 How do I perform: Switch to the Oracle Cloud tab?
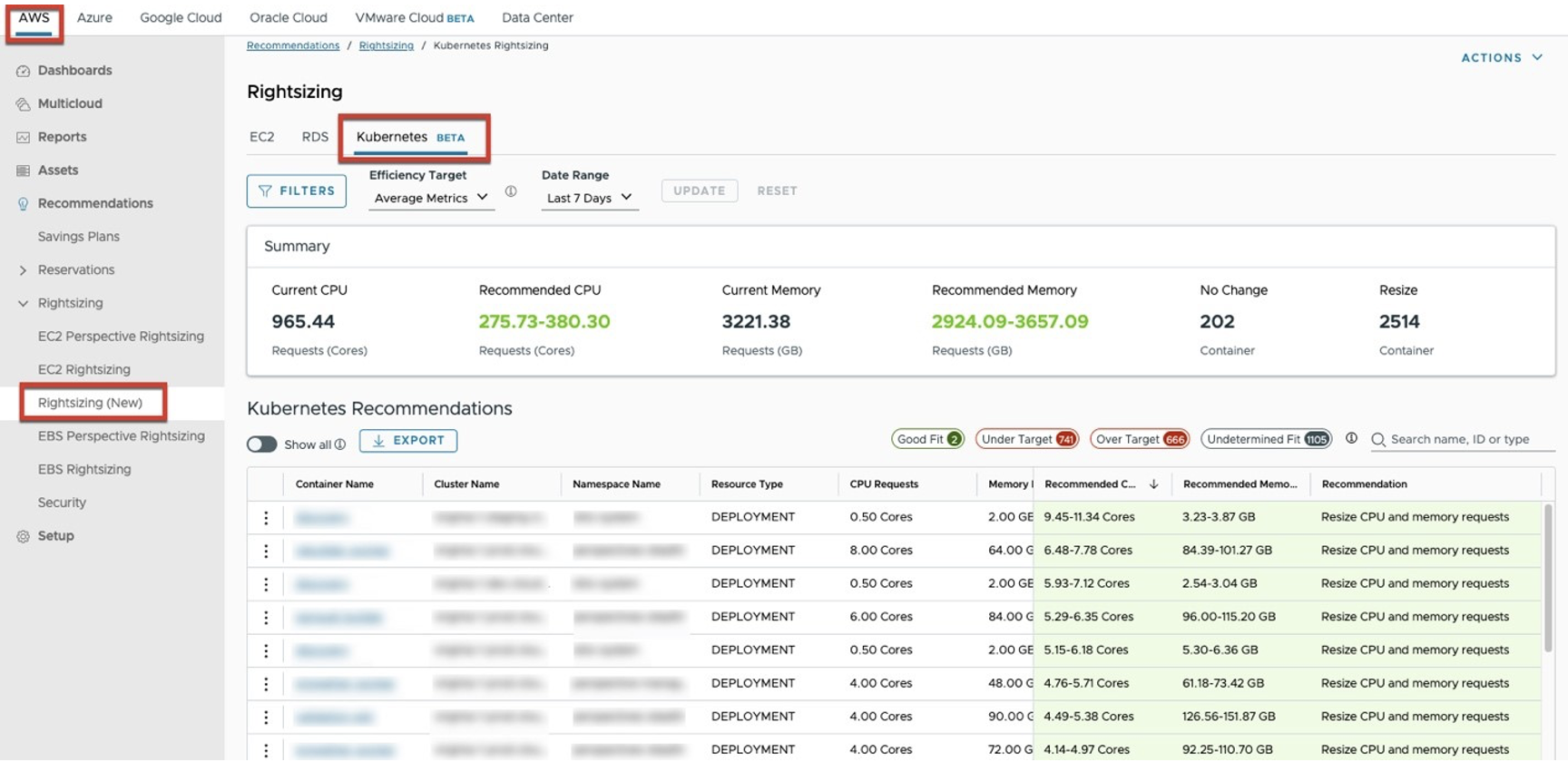pos(289,18)
